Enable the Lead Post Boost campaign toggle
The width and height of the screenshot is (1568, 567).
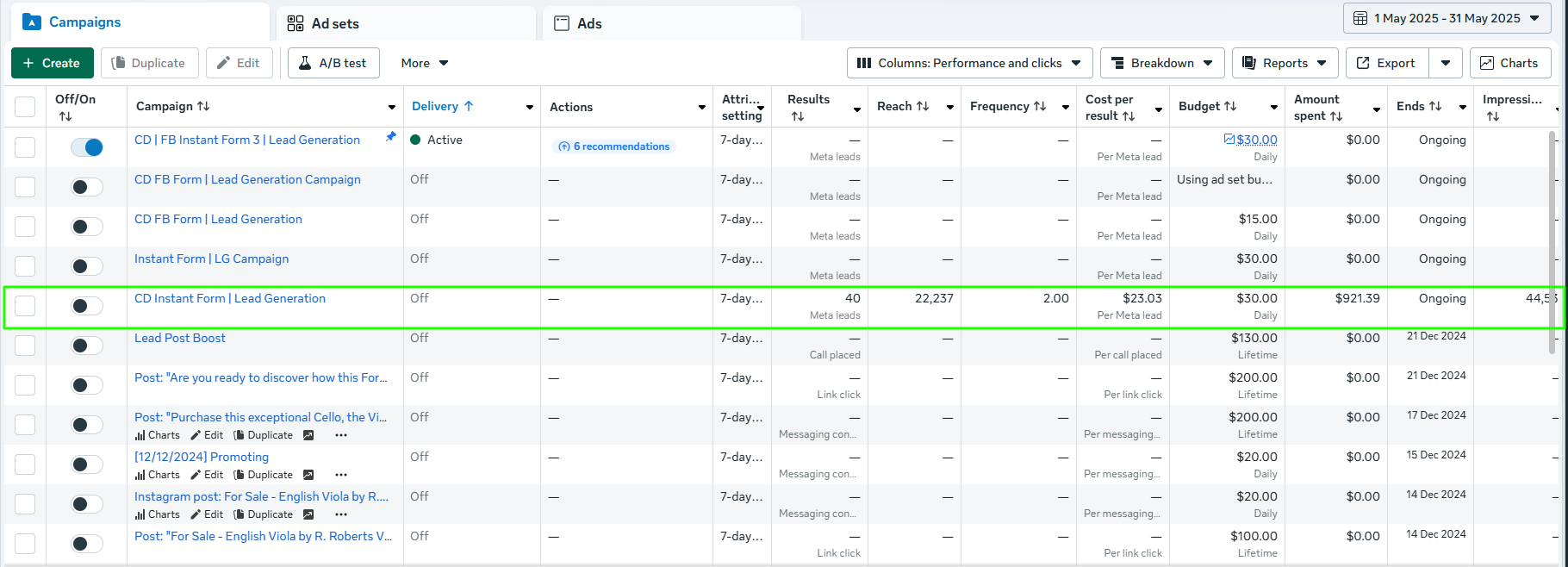tap(87, 346)
